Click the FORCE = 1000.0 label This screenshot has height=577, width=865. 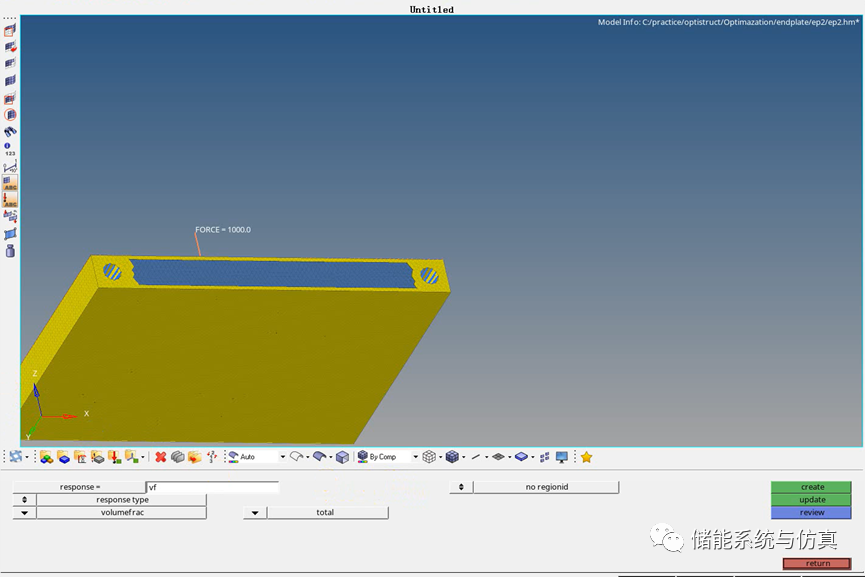pyautogui.click(x=223, y=229)
